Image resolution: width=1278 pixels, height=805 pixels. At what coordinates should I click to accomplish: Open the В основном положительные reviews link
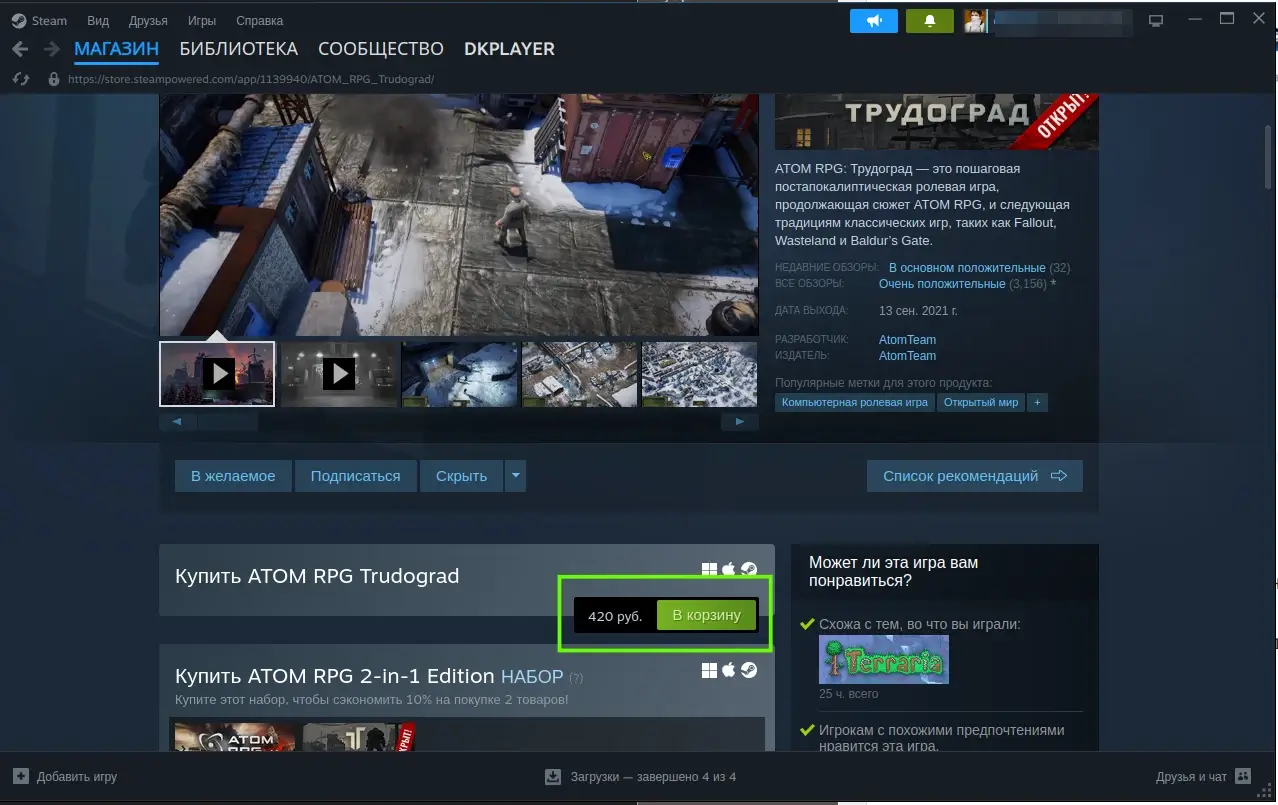(x=967, y=268)
